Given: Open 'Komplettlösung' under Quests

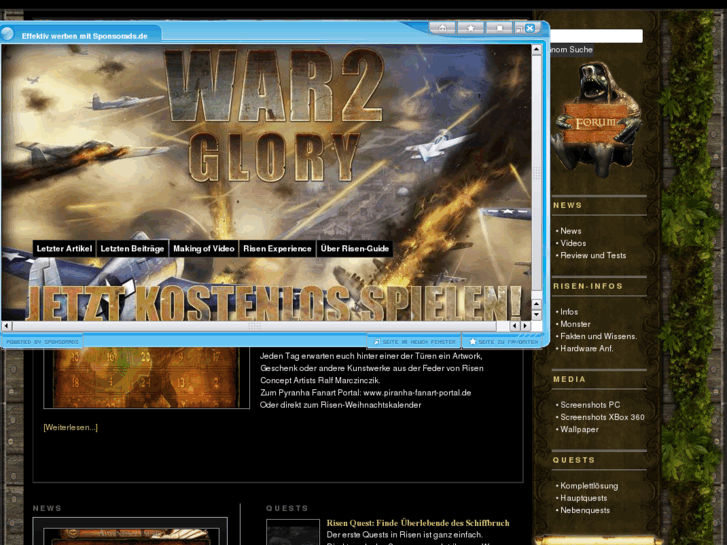Looking at the screenshot, I should (x=589, y=486).
